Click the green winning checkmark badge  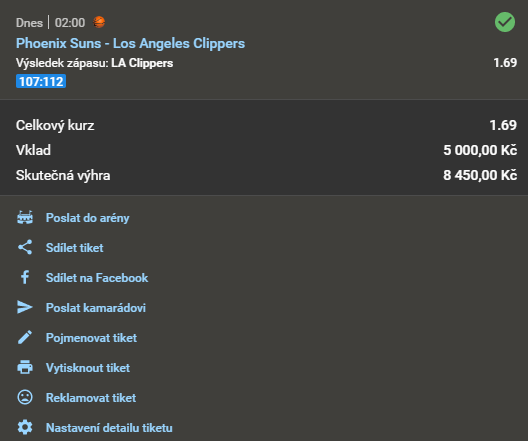tap(505, 22)
